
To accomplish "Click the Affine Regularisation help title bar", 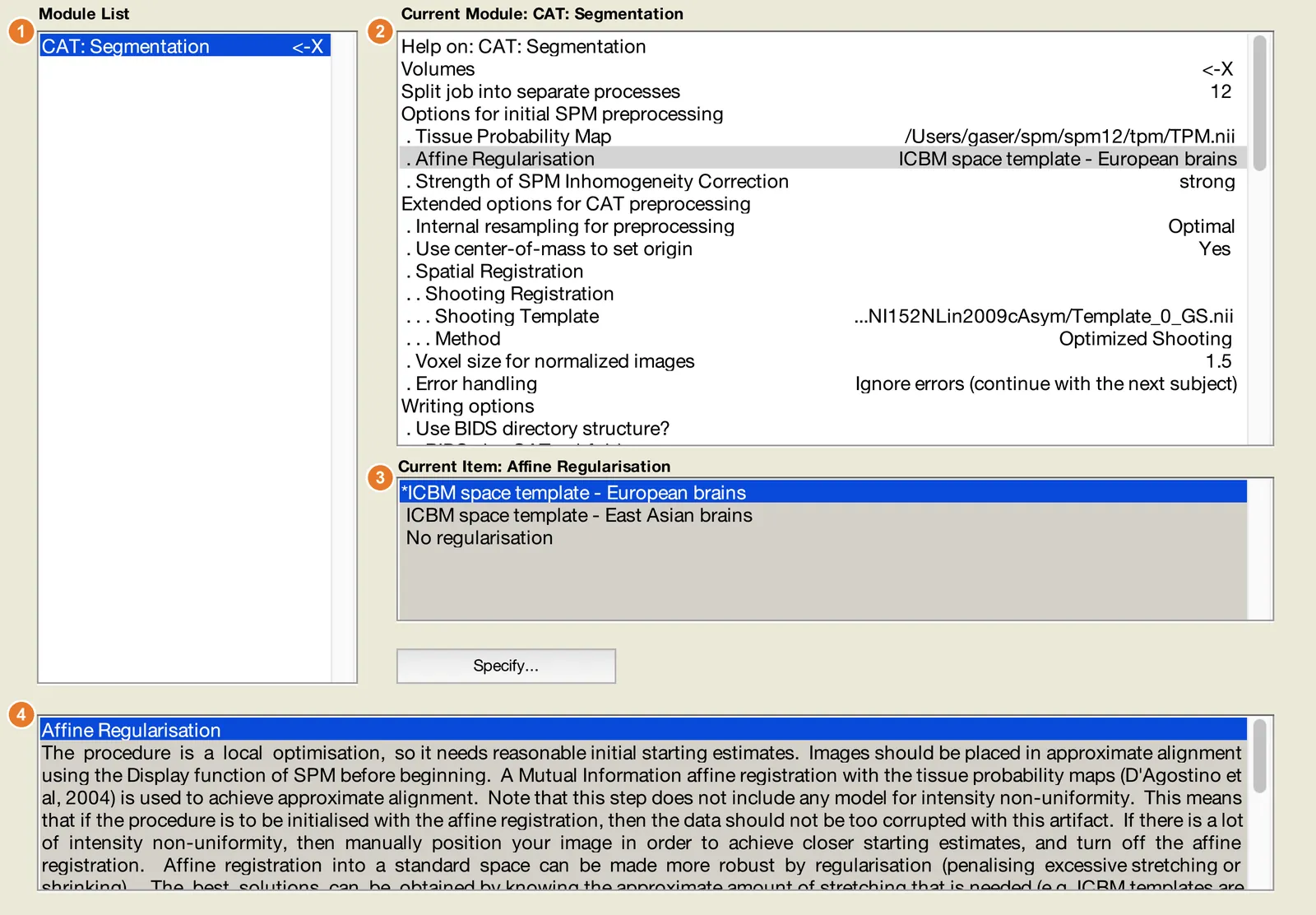I will (643, 730).
